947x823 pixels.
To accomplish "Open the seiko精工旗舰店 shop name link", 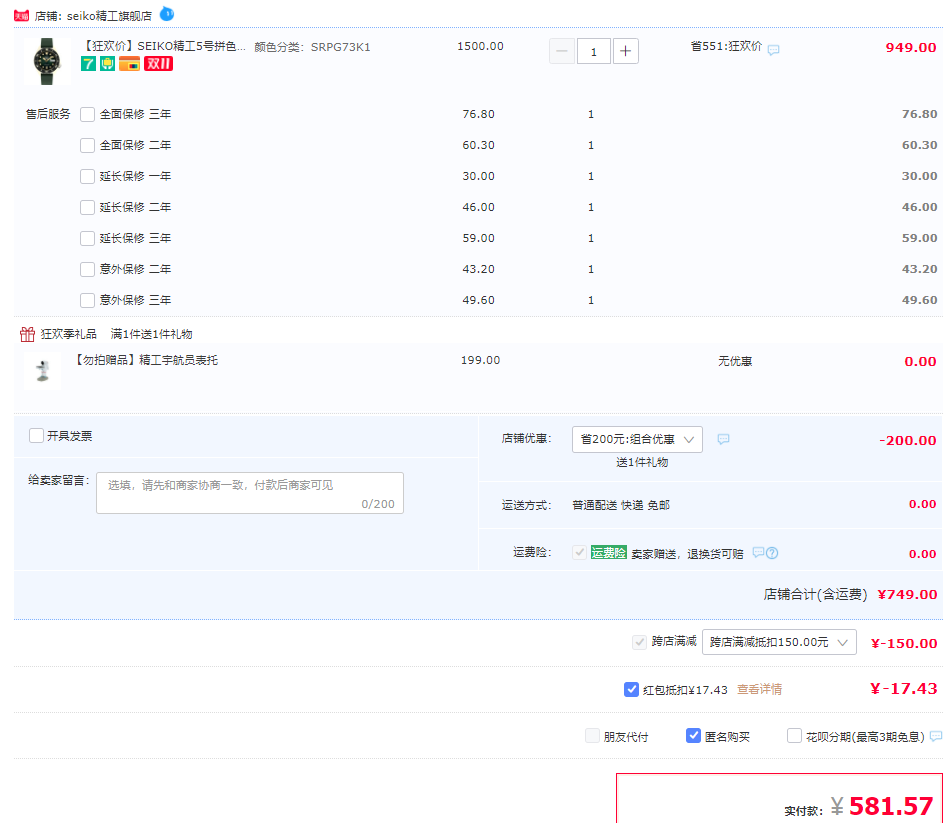I will (109, 16).
